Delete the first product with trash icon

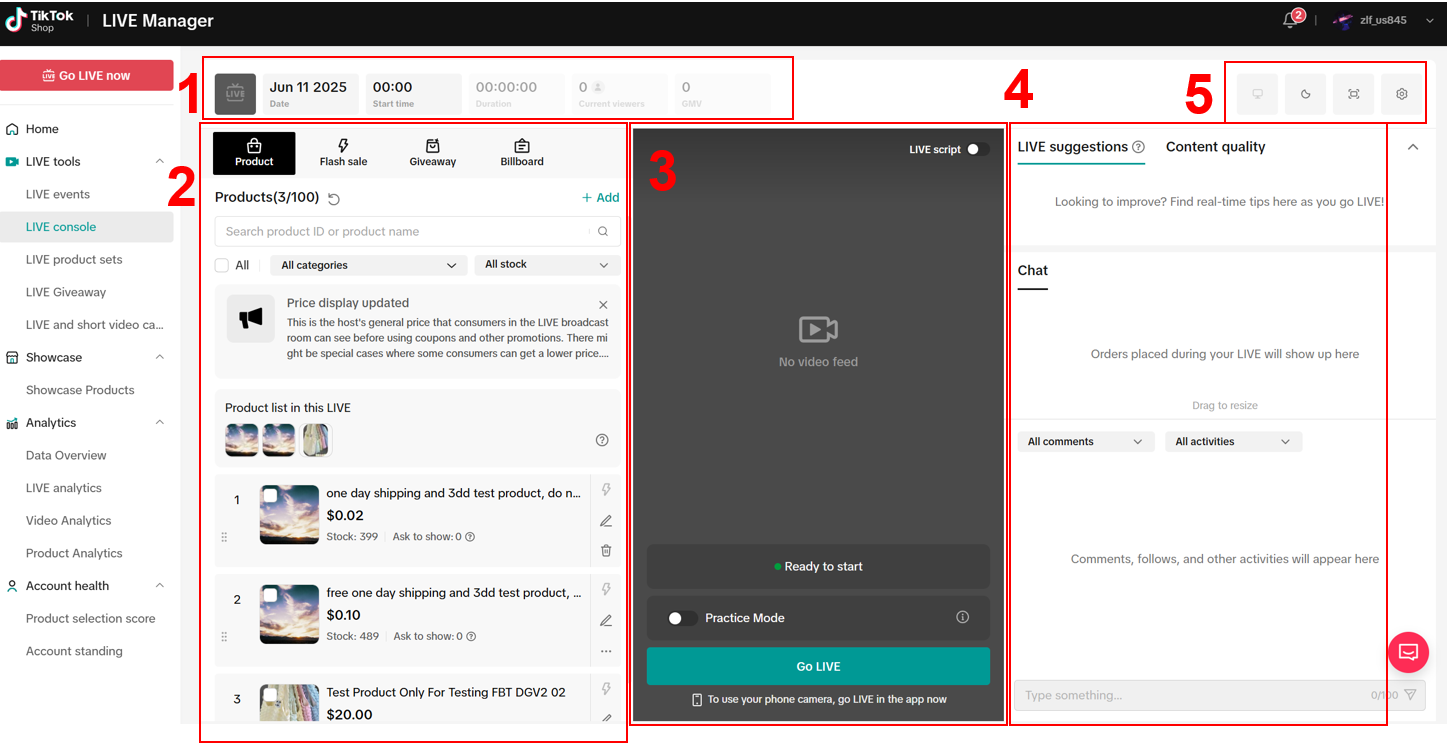pos(606,550)
